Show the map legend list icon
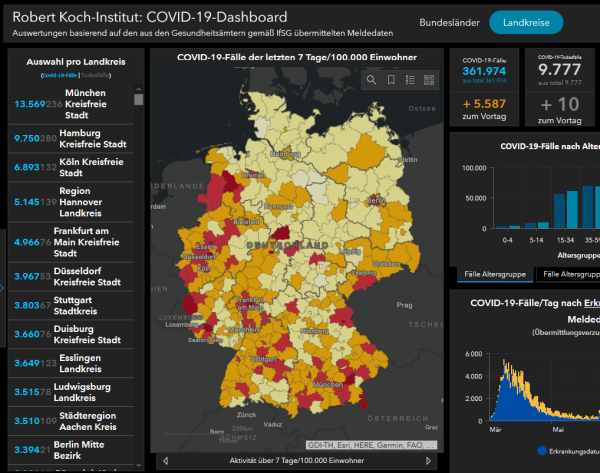This screenshot has height=473, width=600. point(410,80)
